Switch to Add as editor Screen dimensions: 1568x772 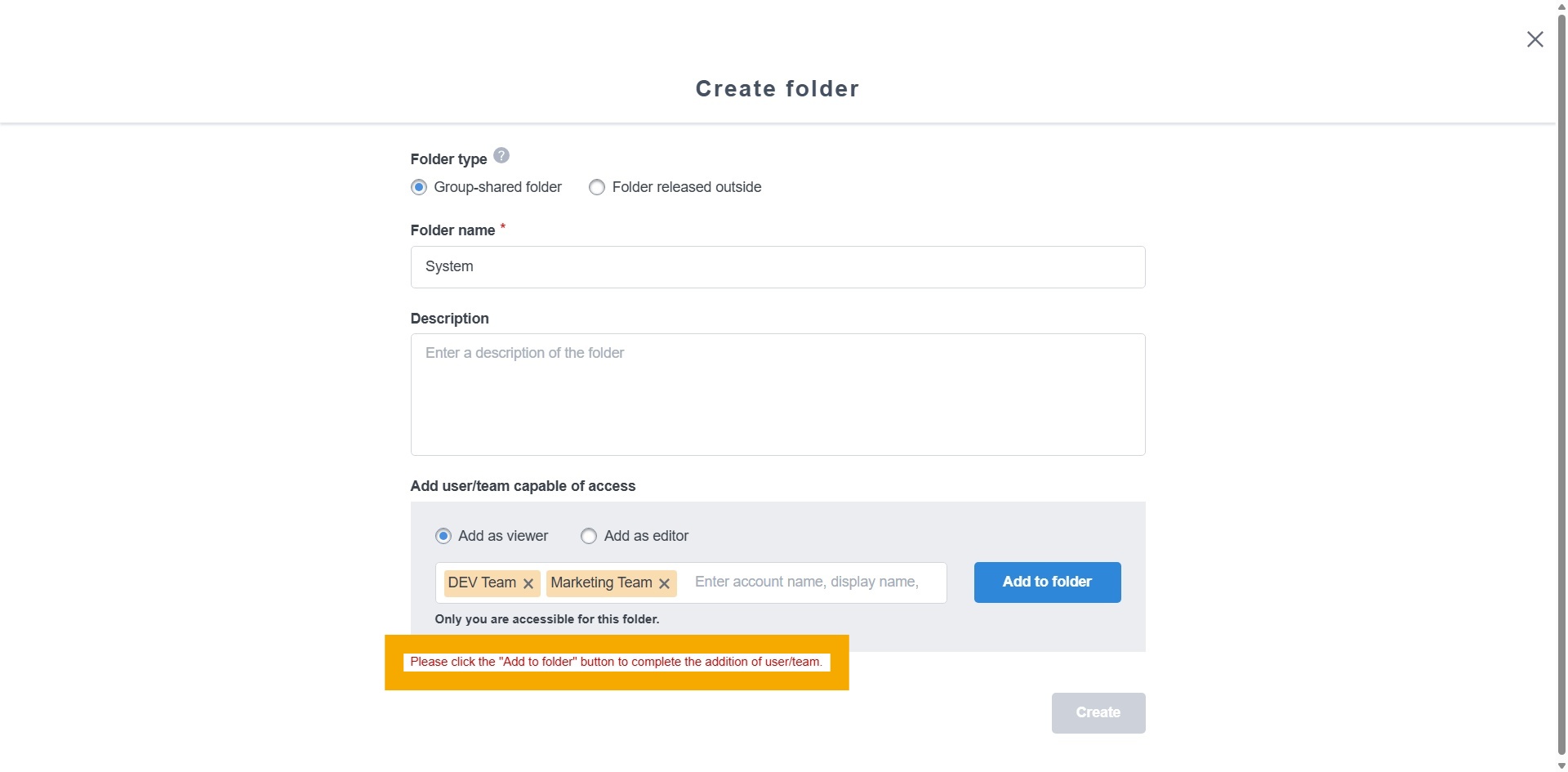pyautogui.click(x=589, y=536)
